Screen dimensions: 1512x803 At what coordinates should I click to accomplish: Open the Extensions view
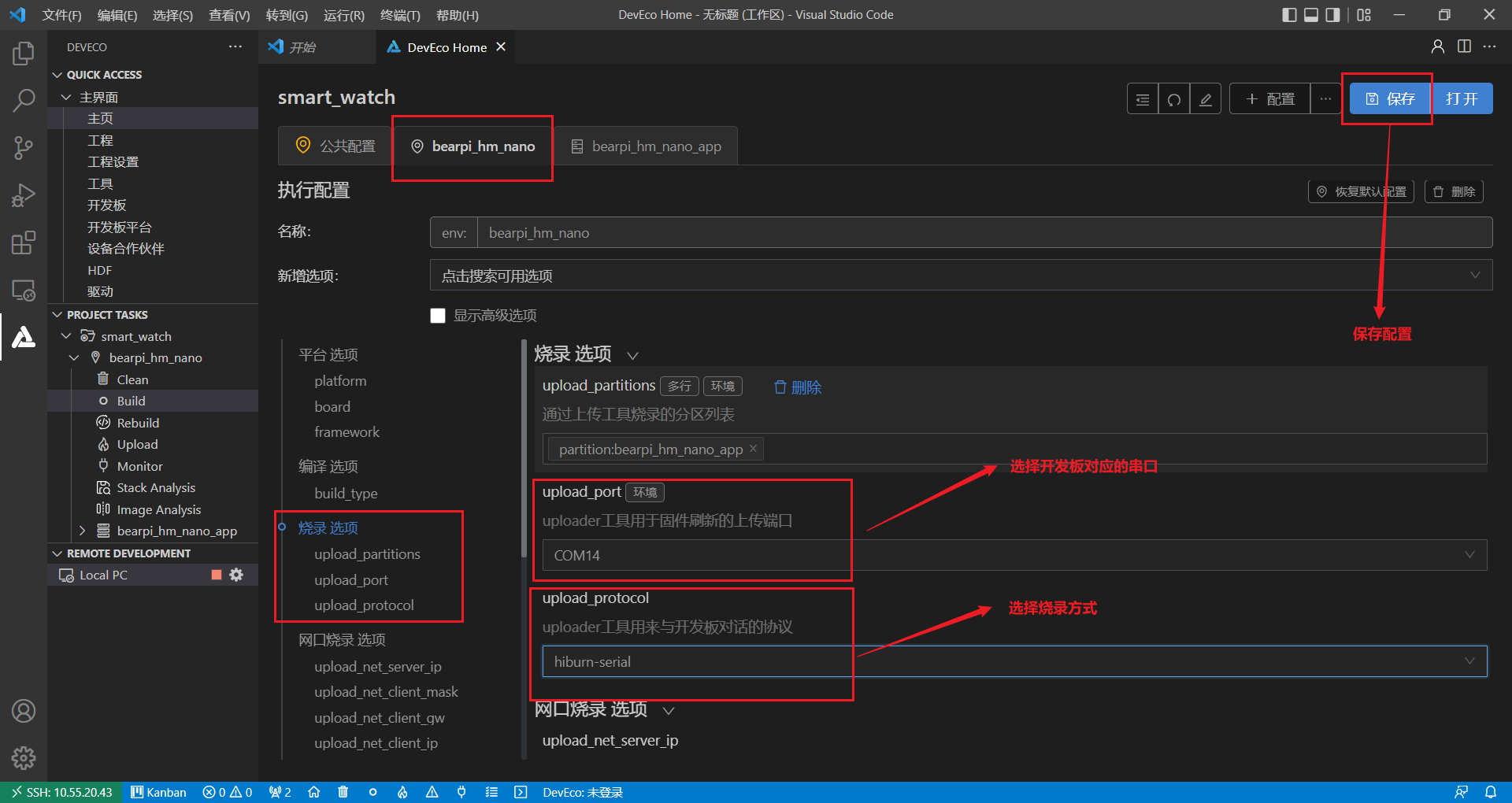click(24, 242)
